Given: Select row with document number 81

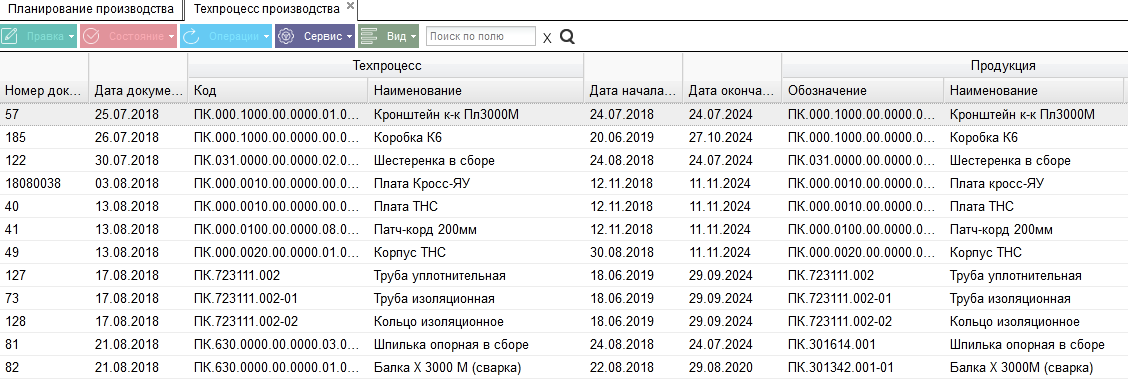Looking at the screenshot, I should (564, 344).
